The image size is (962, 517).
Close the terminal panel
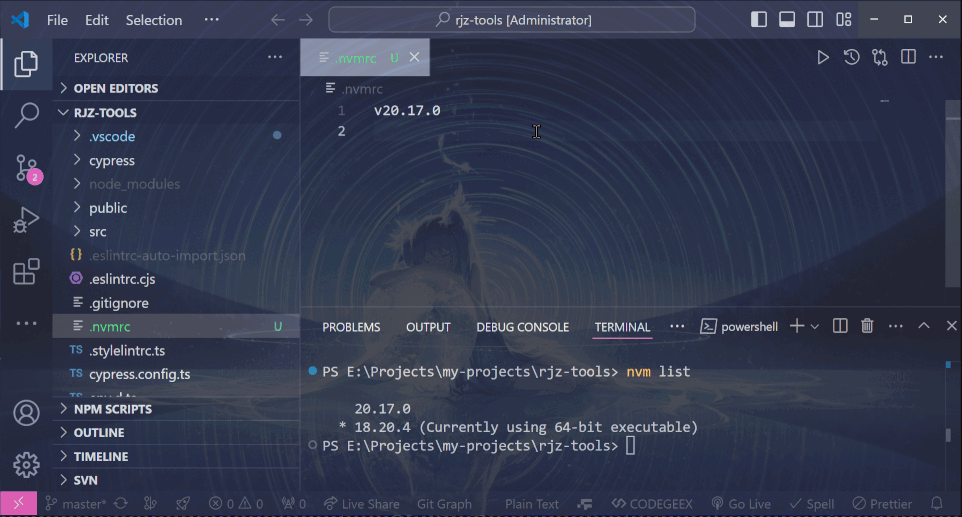952,326
